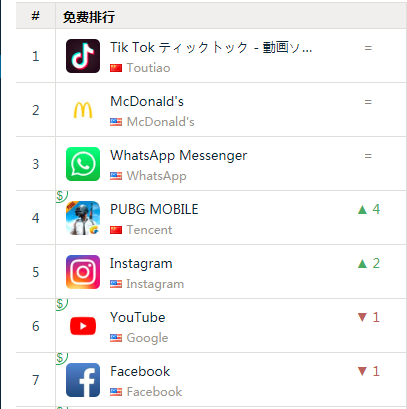Image resolution: width=407 pixels, height=409 pixels.
Task: Click the Instagram camera icon
Action: pos(83,272)
